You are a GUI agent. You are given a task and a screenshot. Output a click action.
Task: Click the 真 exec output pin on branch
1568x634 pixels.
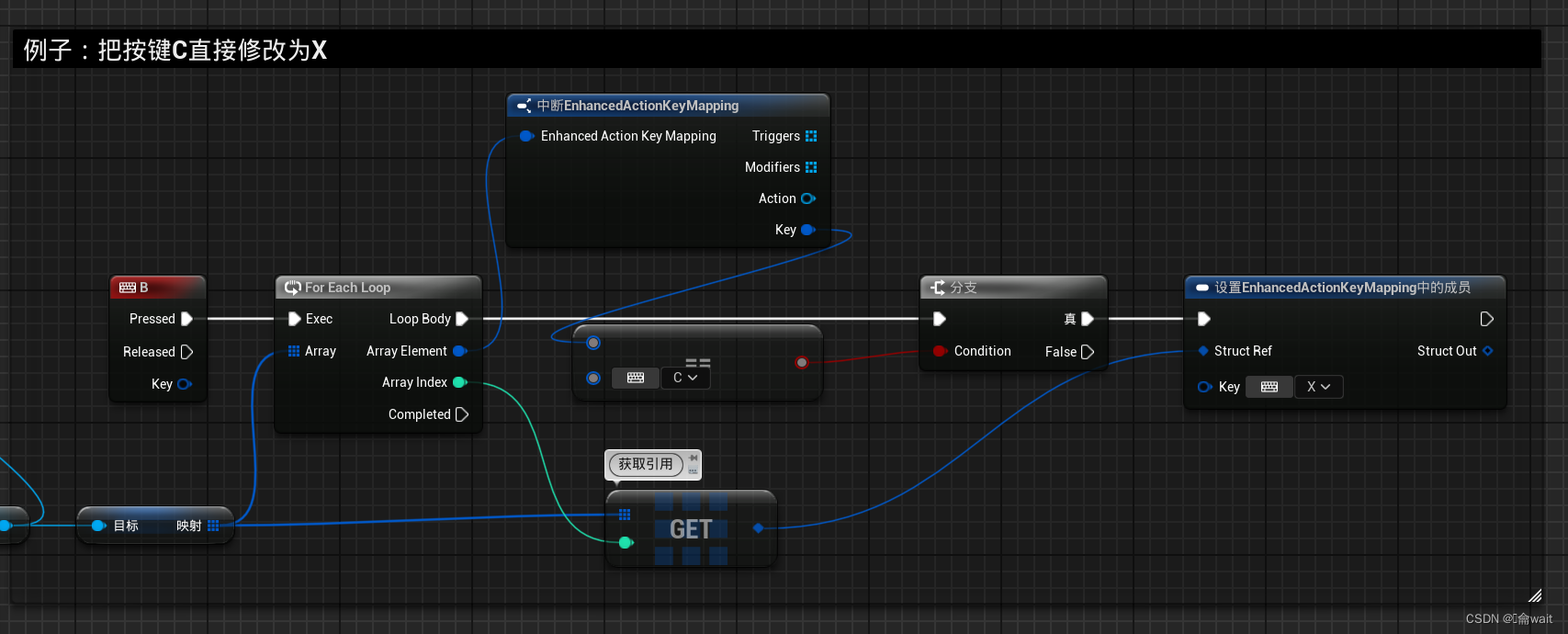[1088, 319]
